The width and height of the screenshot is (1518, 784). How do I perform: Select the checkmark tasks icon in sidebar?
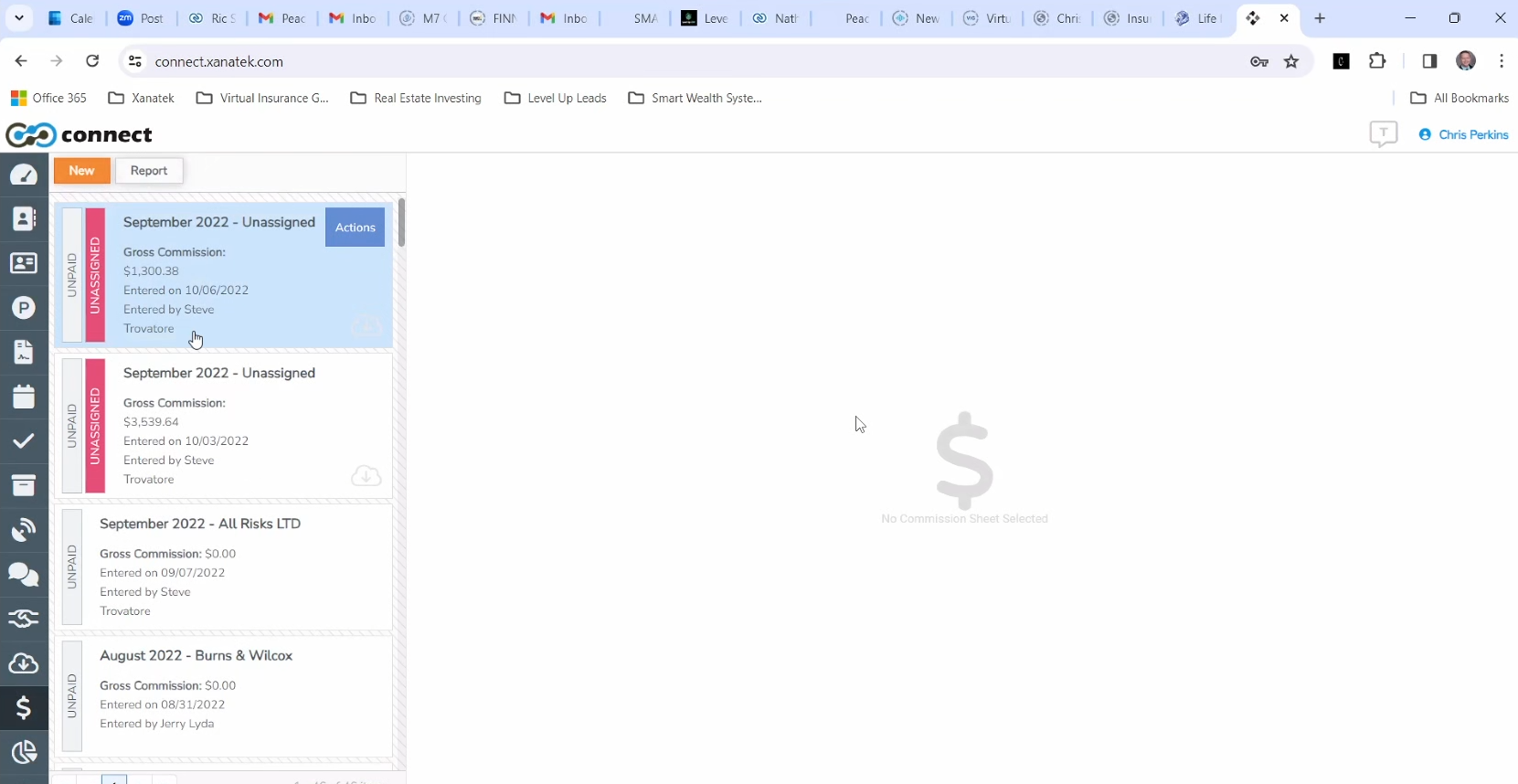point(24,441)
